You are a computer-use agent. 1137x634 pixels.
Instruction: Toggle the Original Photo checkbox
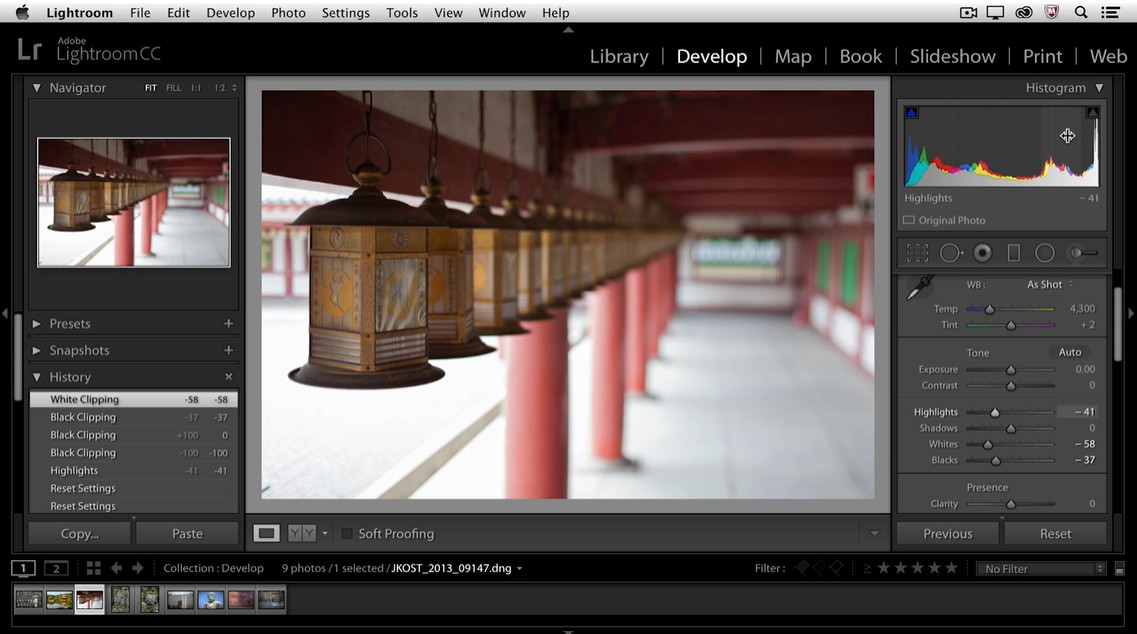coord(909,220)
